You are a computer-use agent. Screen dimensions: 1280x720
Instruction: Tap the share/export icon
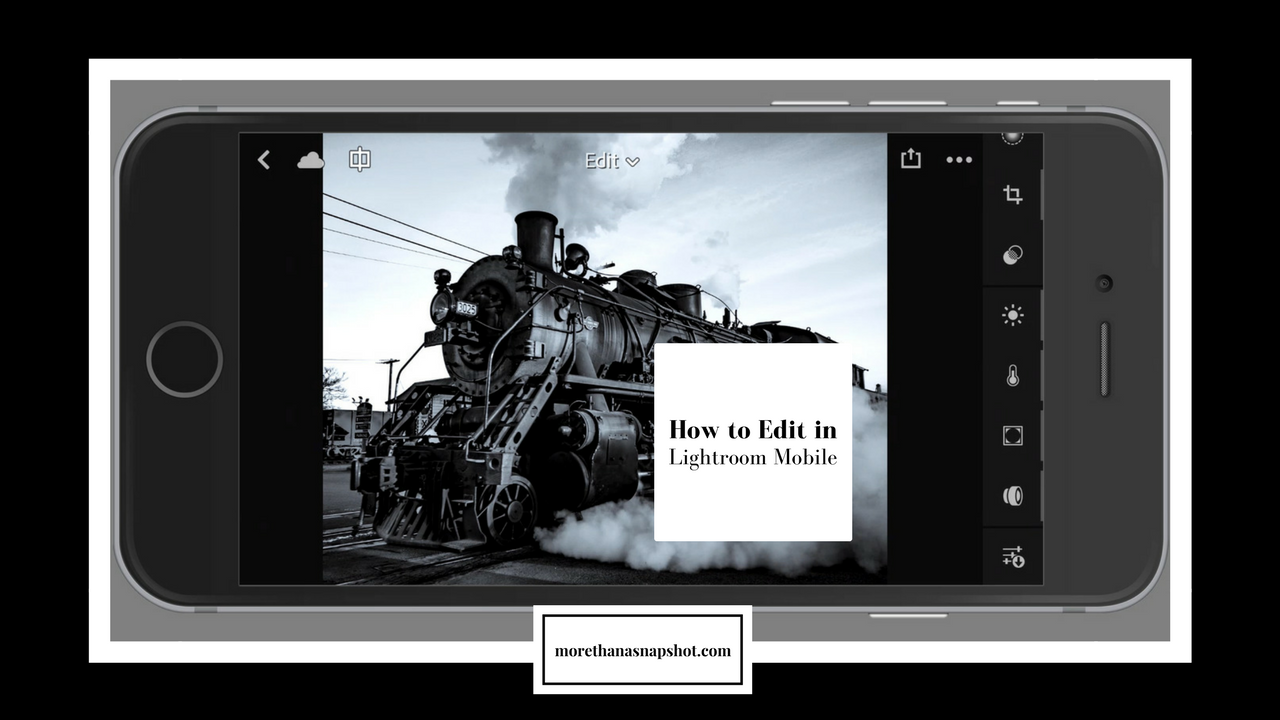pyautogui.click(x=910, y=158)
